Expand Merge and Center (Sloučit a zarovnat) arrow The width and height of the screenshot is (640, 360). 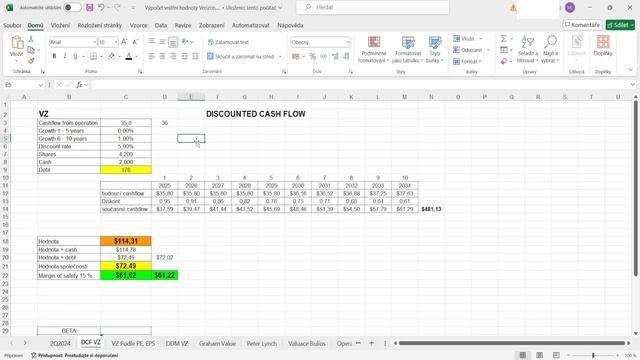280,57
